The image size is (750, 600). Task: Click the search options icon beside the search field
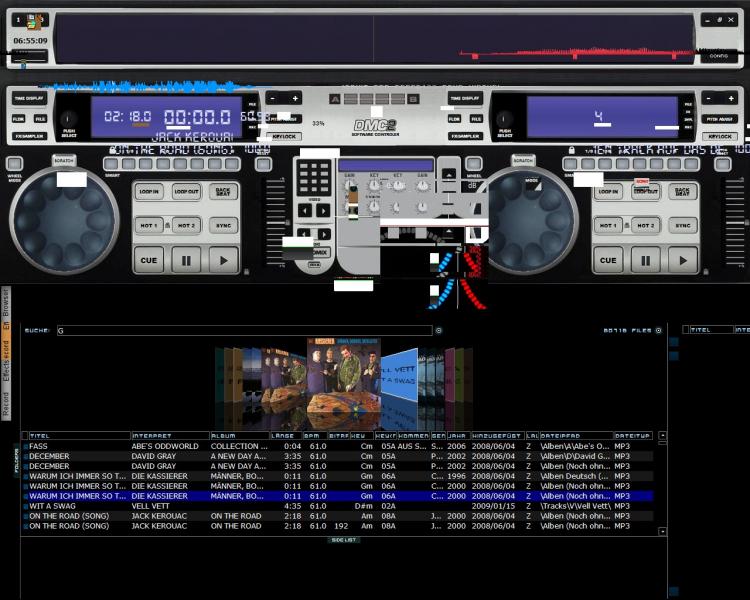point(439,330)
